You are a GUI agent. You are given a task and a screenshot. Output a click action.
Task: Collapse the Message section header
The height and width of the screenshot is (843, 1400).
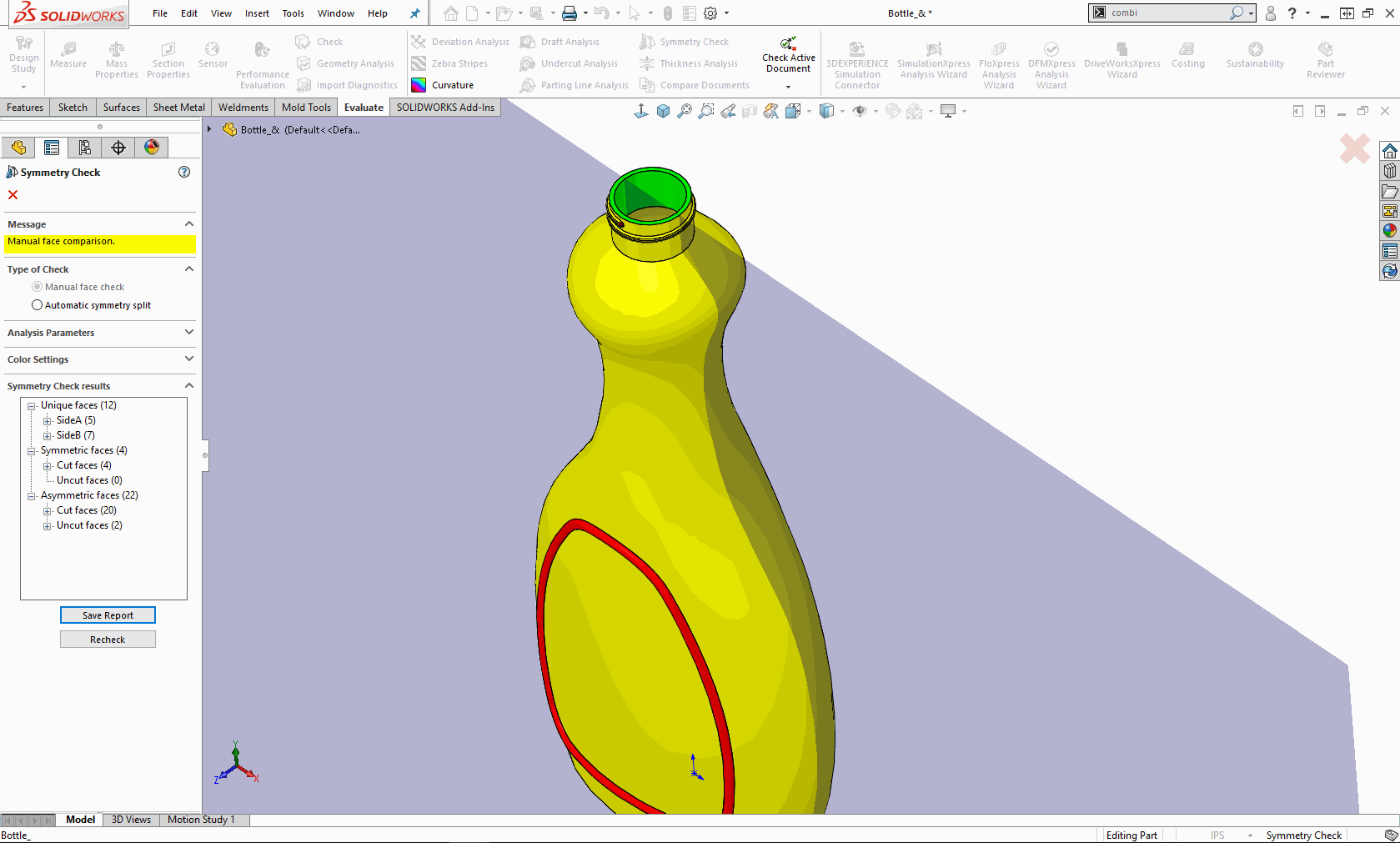pos(189,223)
